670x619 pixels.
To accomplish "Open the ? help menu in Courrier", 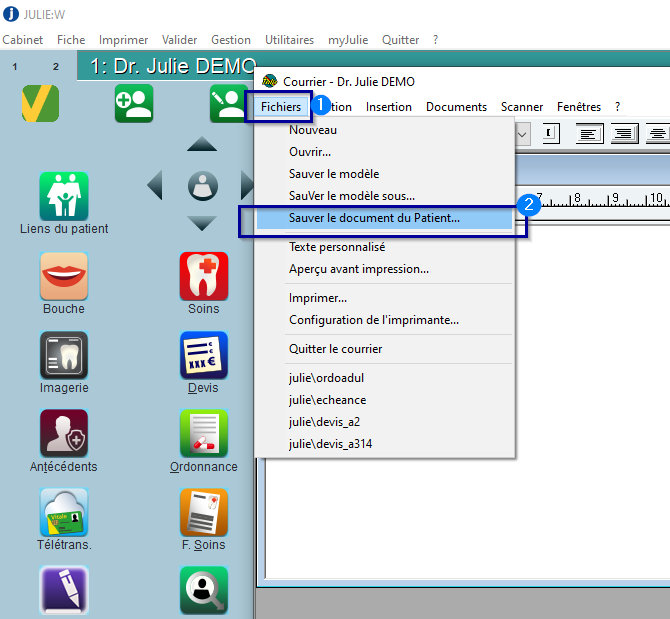I will [617, 107].
